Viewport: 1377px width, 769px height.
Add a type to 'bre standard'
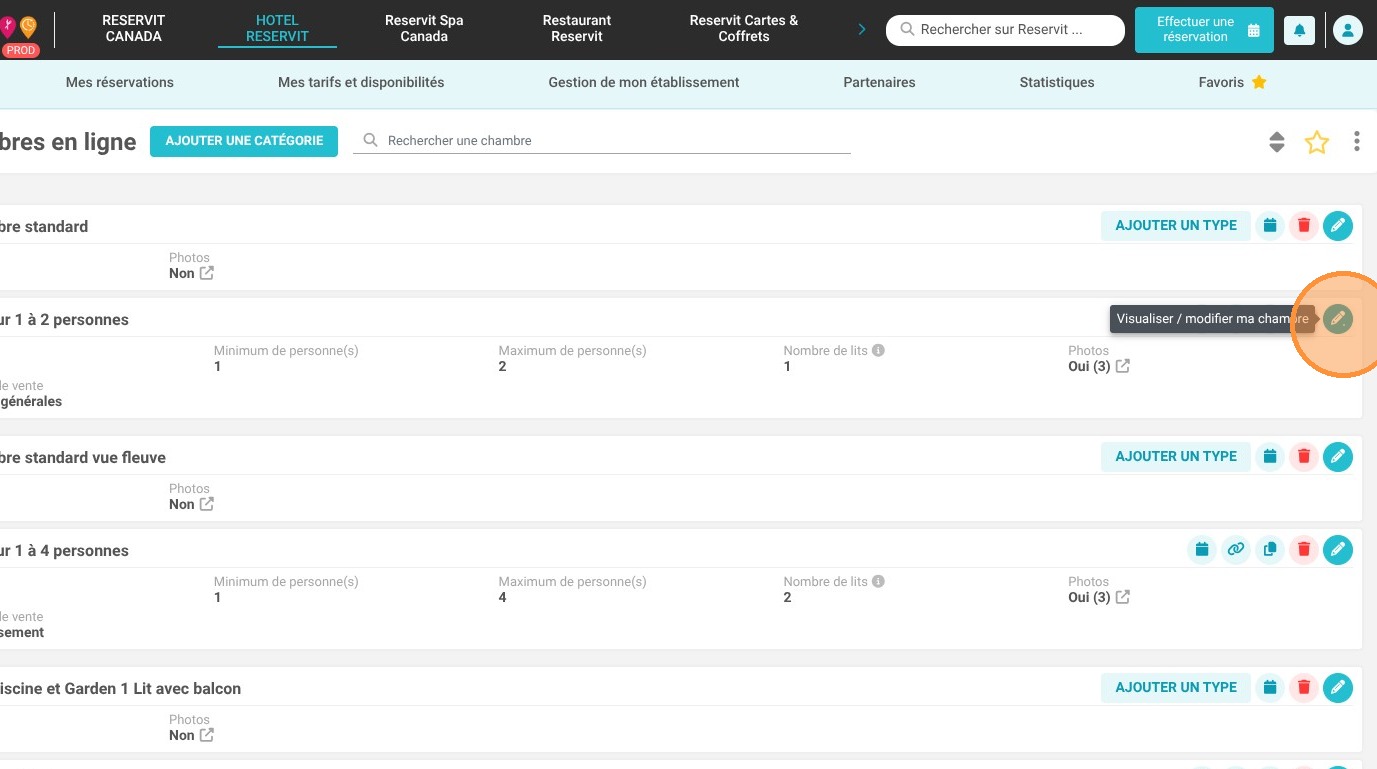click(x=1176, y=226)
